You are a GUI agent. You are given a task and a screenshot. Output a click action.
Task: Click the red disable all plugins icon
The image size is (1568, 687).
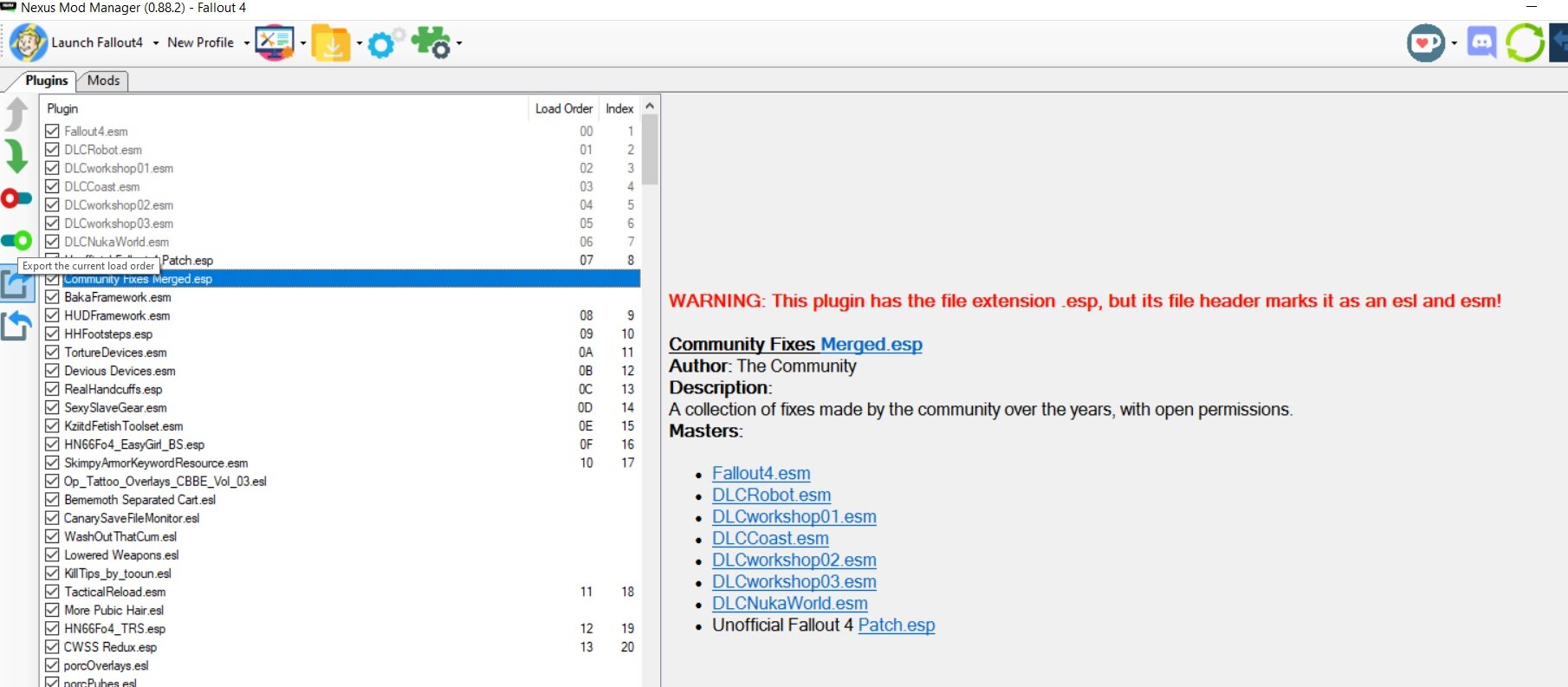click(x=16, y=198)
